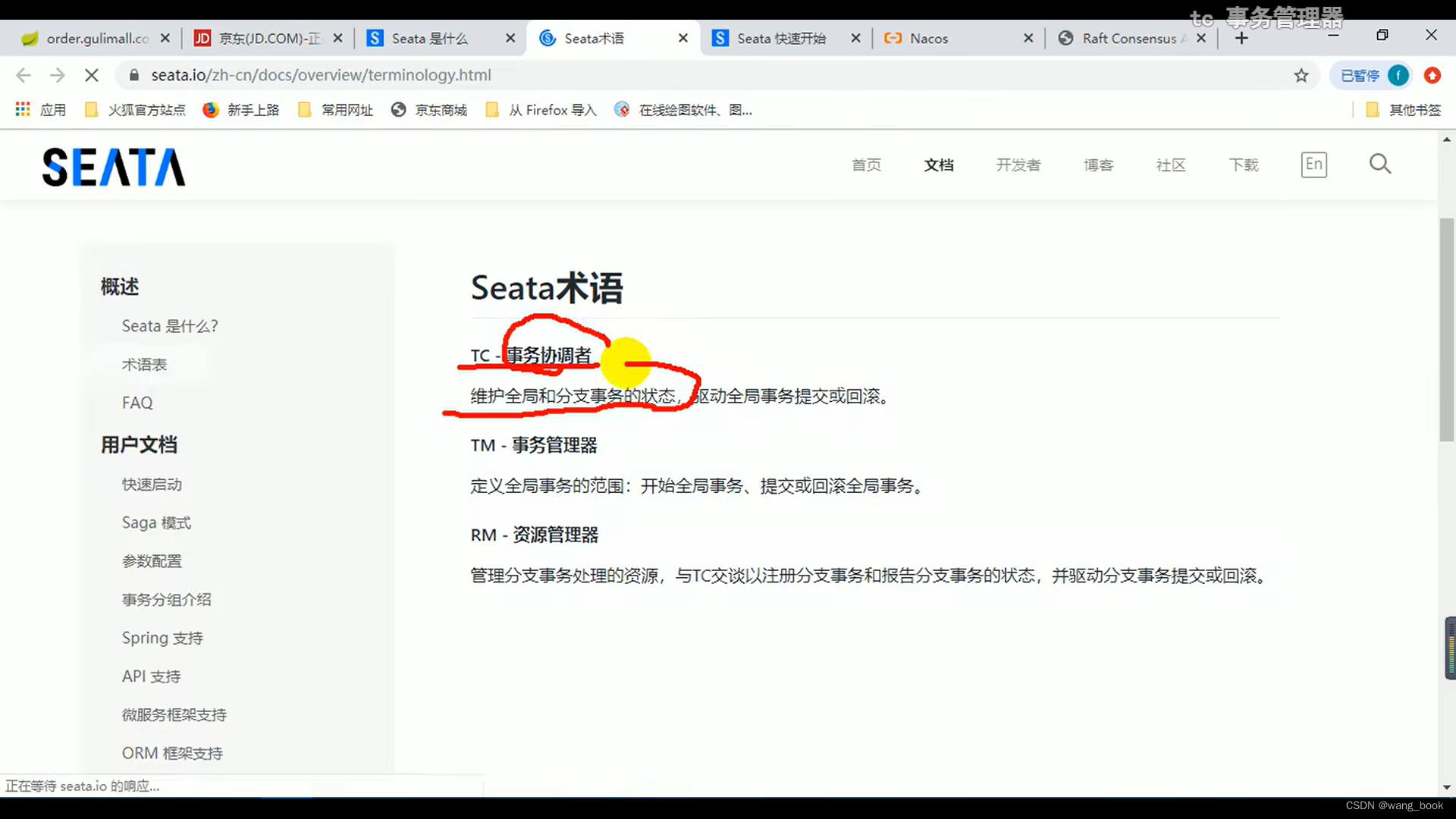Open the 常用网址 bookmark folder
This screenshot has width=1456, height=819.
point(336,110)
